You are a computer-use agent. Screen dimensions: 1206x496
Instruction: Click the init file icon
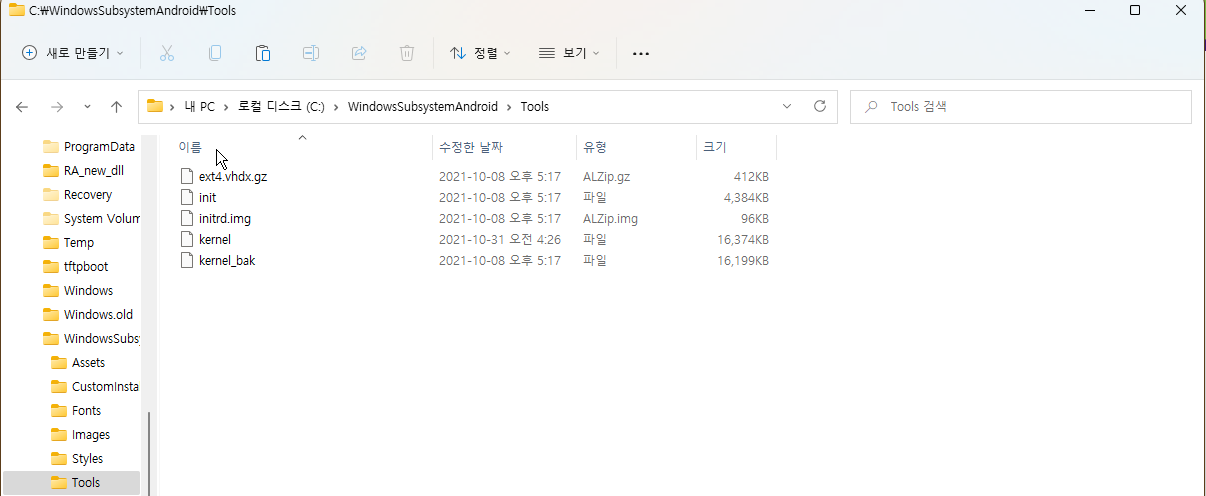point(186,197)
